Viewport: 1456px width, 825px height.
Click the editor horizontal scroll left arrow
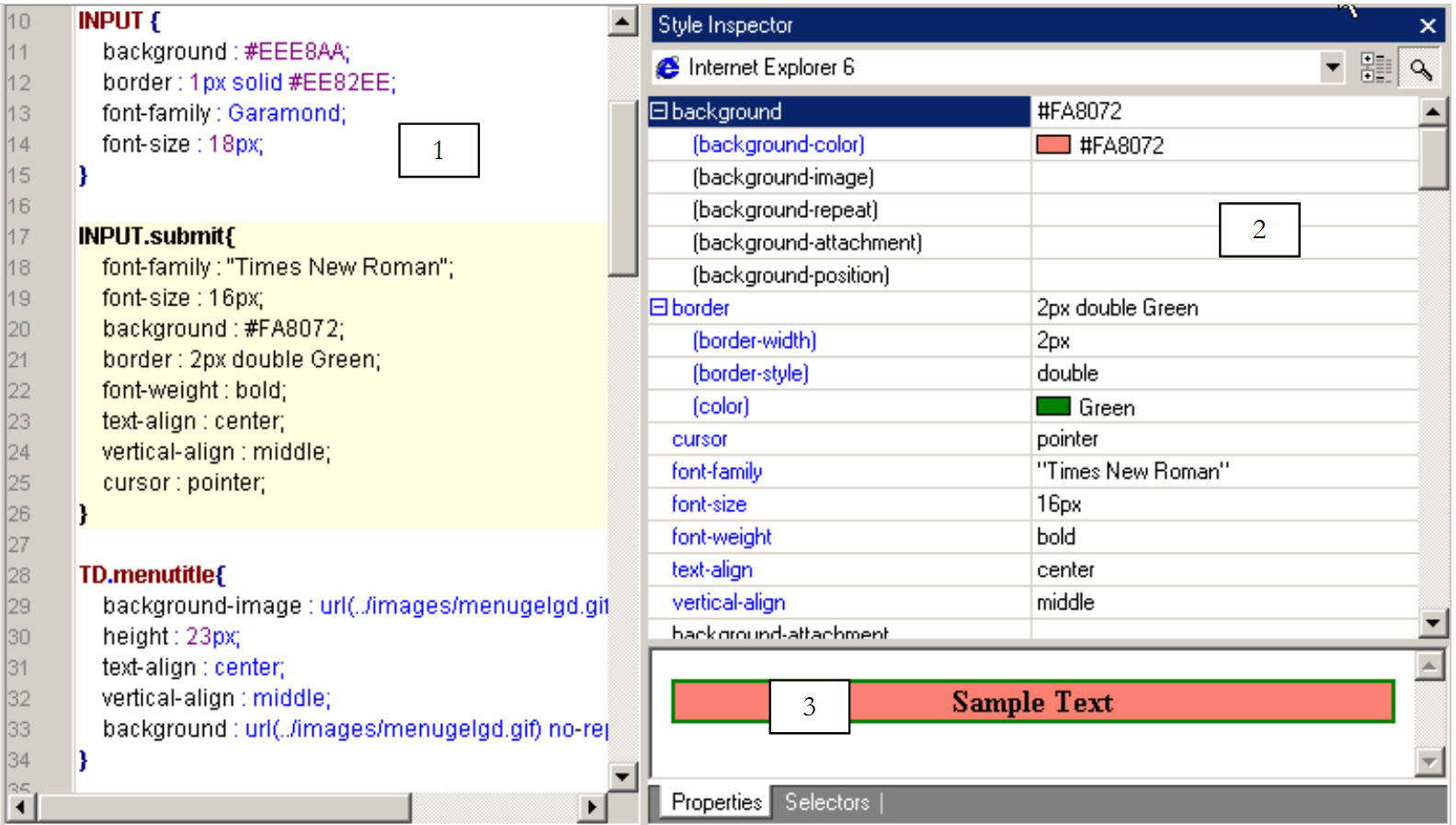click(x=20, y=808)
